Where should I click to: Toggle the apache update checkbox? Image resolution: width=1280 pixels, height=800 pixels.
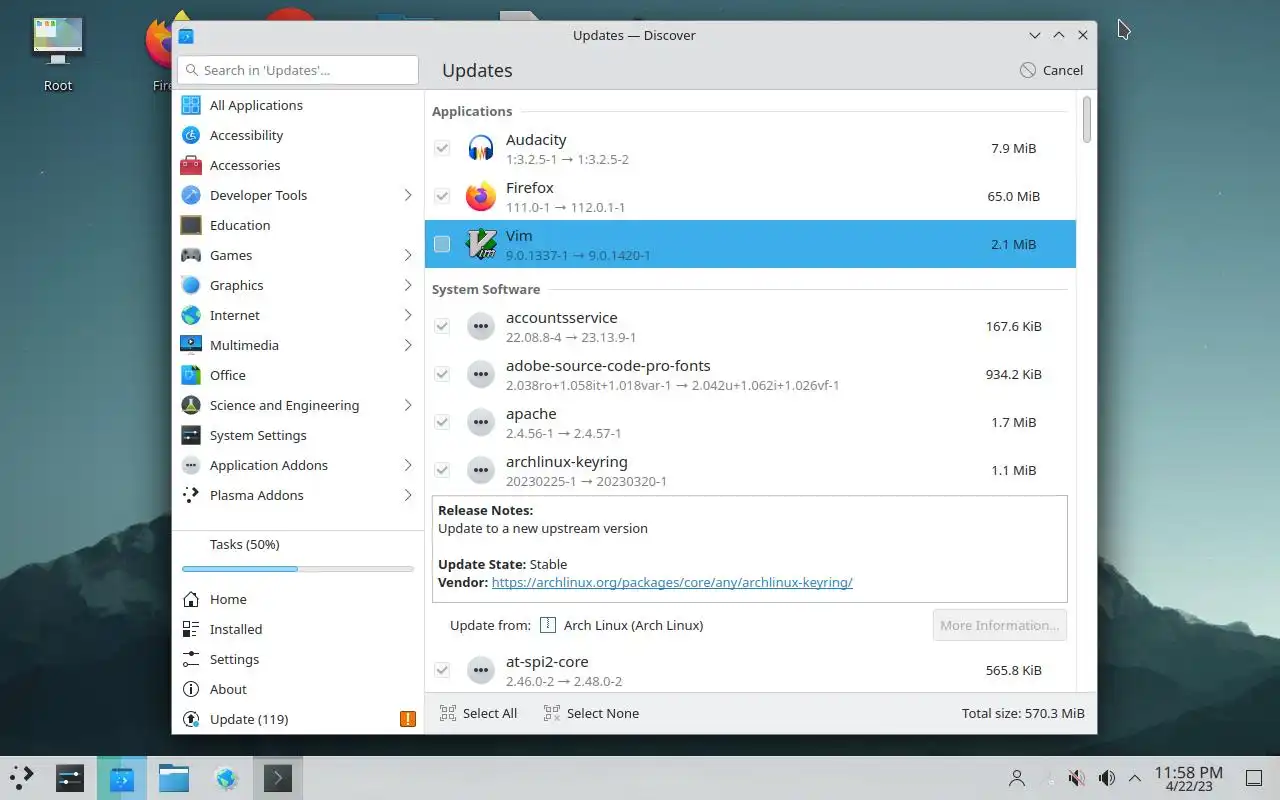click(442, 422)
